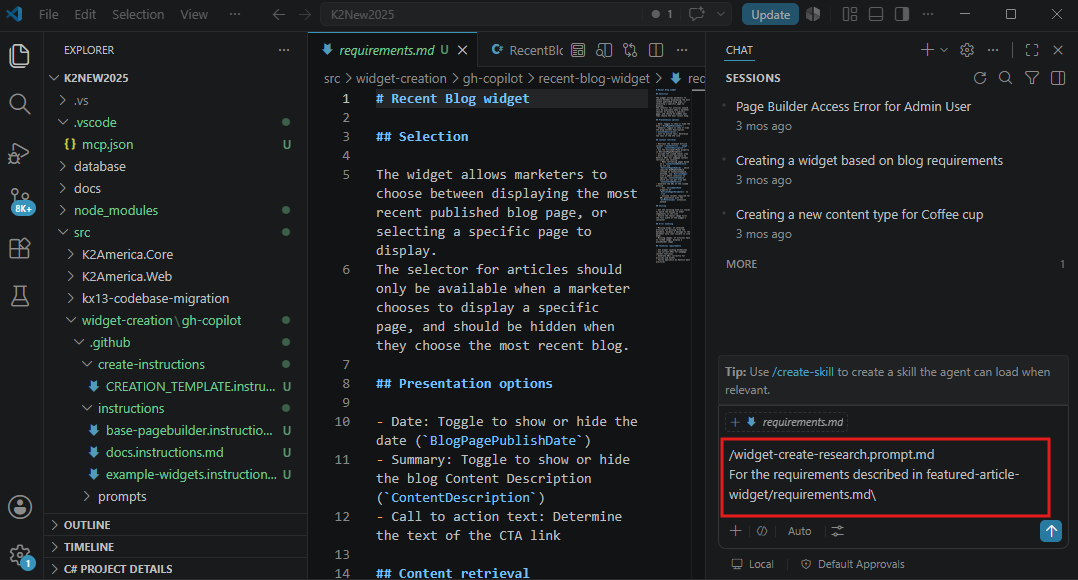Viewport: 1078px width, 580px height.
Task: Open chat settings gear icon
Action: (x=967, y=50)
